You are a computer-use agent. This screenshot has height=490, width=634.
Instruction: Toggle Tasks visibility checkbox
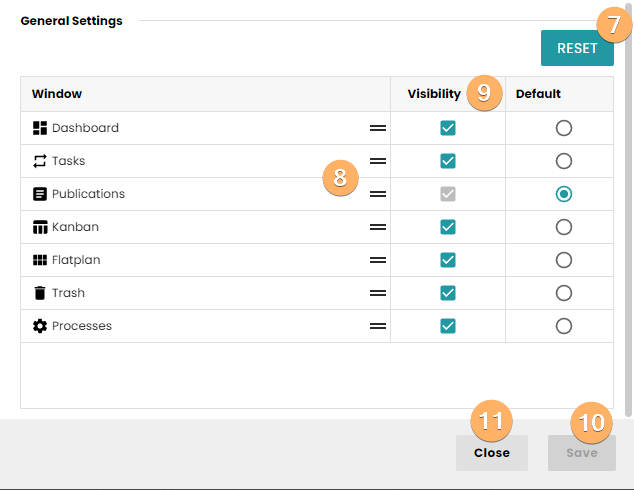point(448,161)
